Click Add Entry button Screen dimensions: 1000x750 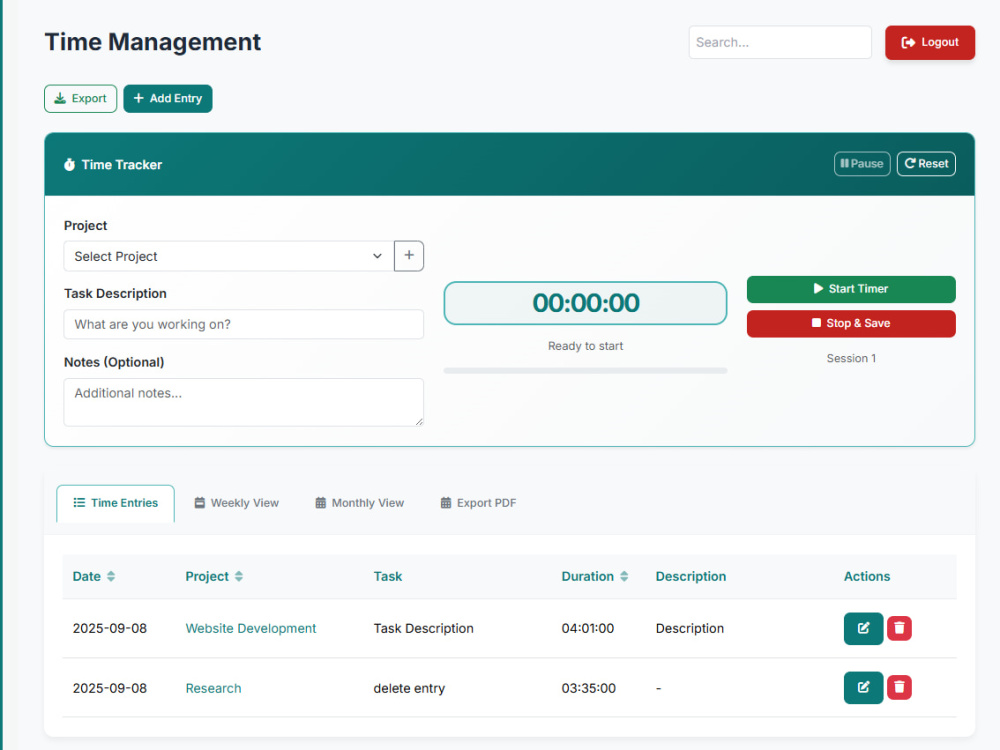coord(168,98)
